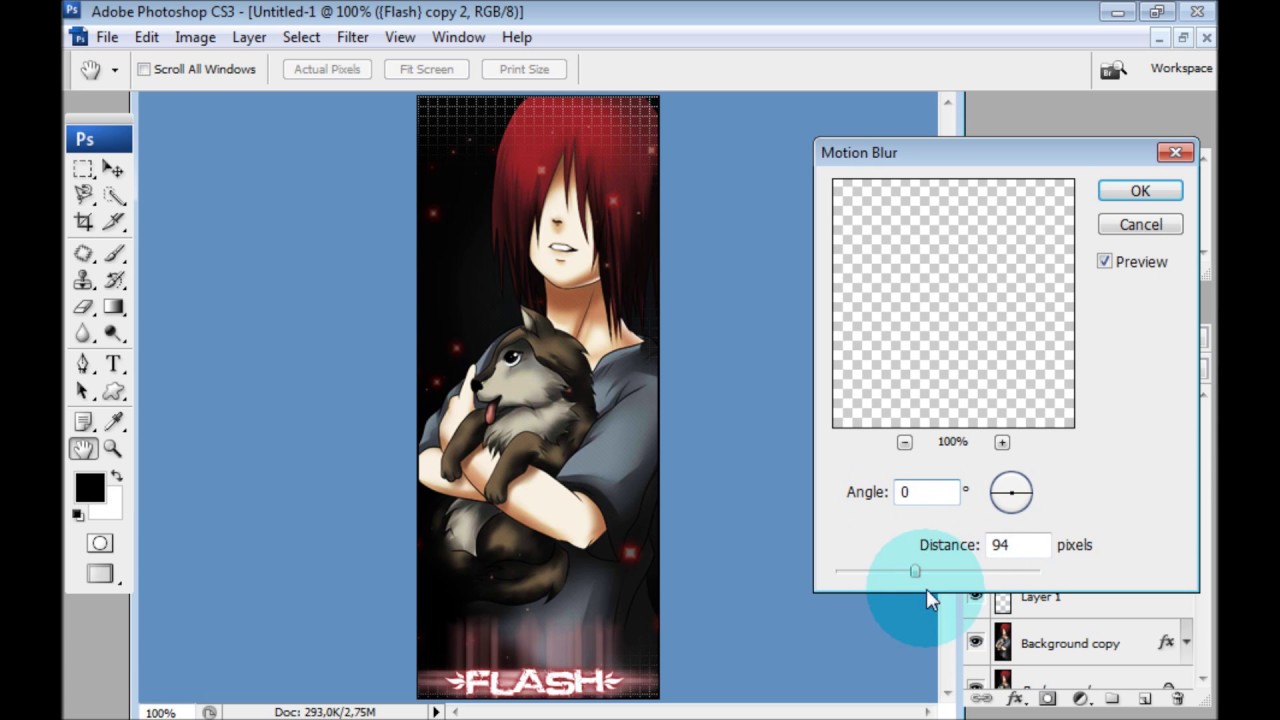Select the Crop tool

click(x=84, y=221)
